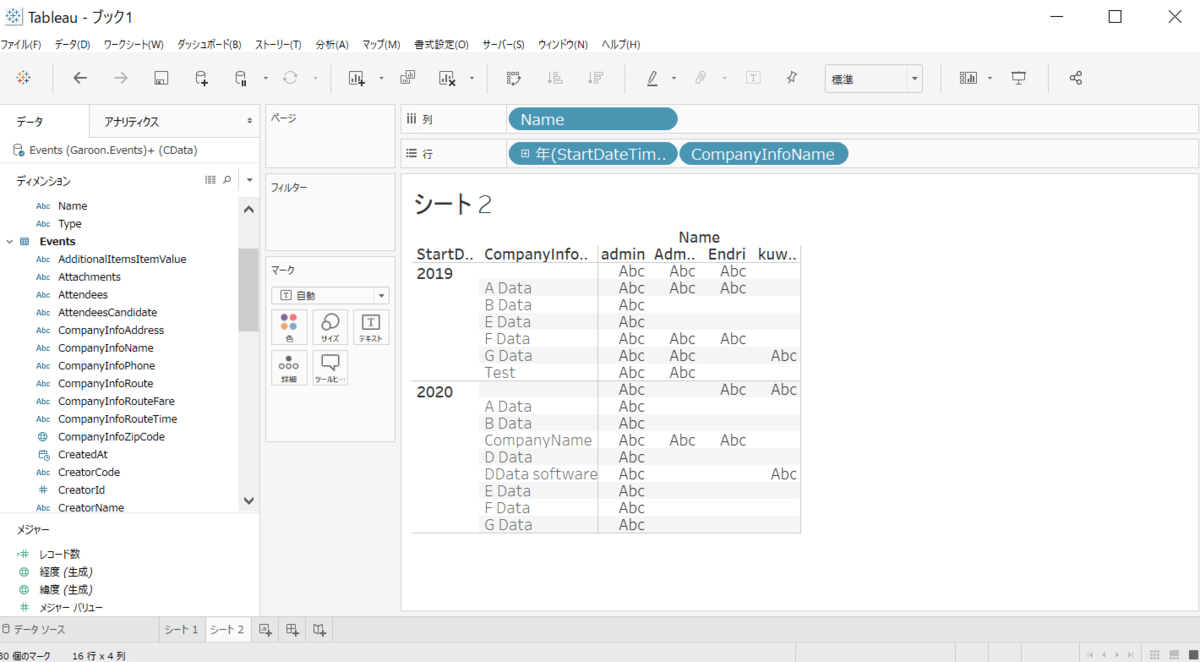The width and height of the screenshot is (1200, 662).
Task: Click the Save icon in toolbar
Action: [x=161, y=78]
